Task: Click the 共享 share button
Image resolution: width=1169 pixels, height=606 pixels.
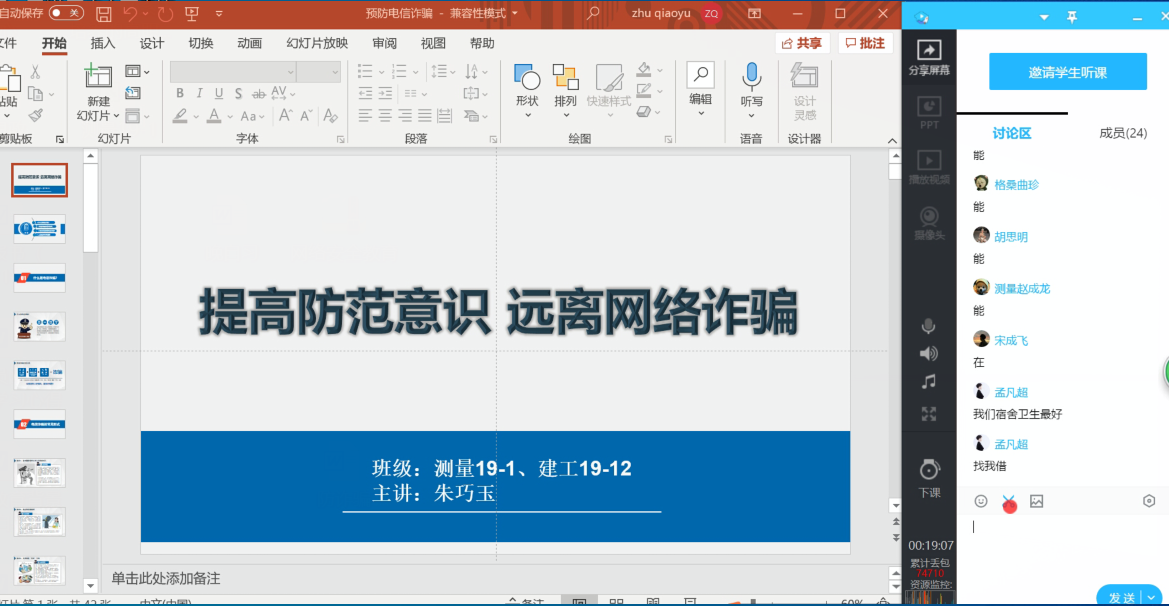Action: (x=802, y=43)
